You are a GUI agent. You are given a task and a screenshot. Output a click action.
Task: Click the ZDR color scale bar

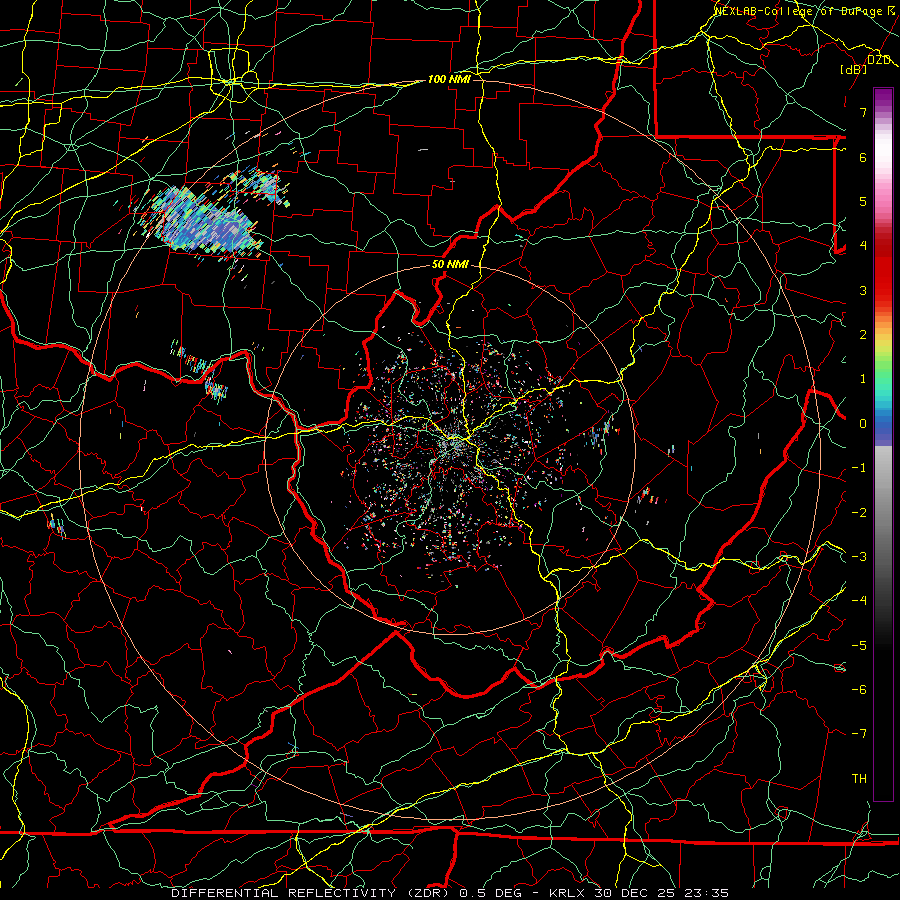pyautogui.click(x=883, y=444)
